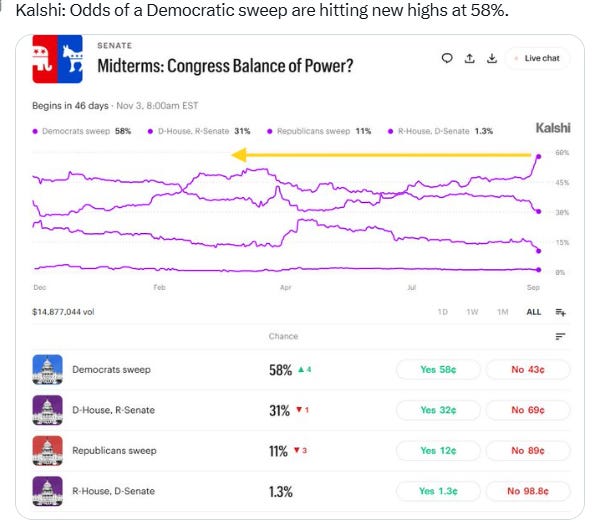The image size is (599, 522).
Task: Open the Live chat button
Action: [x=537, y=58]
